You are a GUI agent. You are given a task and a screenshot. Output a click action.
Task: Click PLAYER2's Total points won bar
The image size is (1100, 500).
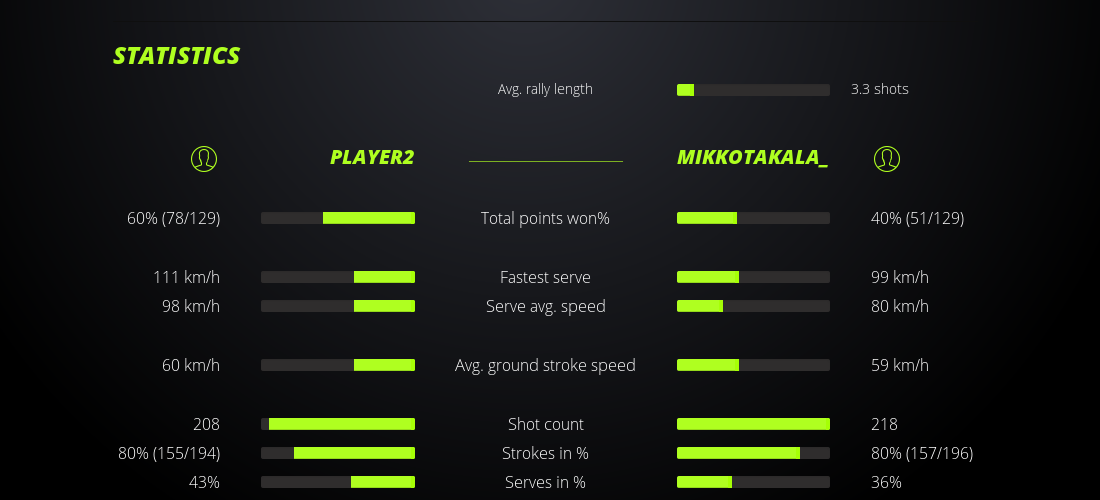point(338,218)
